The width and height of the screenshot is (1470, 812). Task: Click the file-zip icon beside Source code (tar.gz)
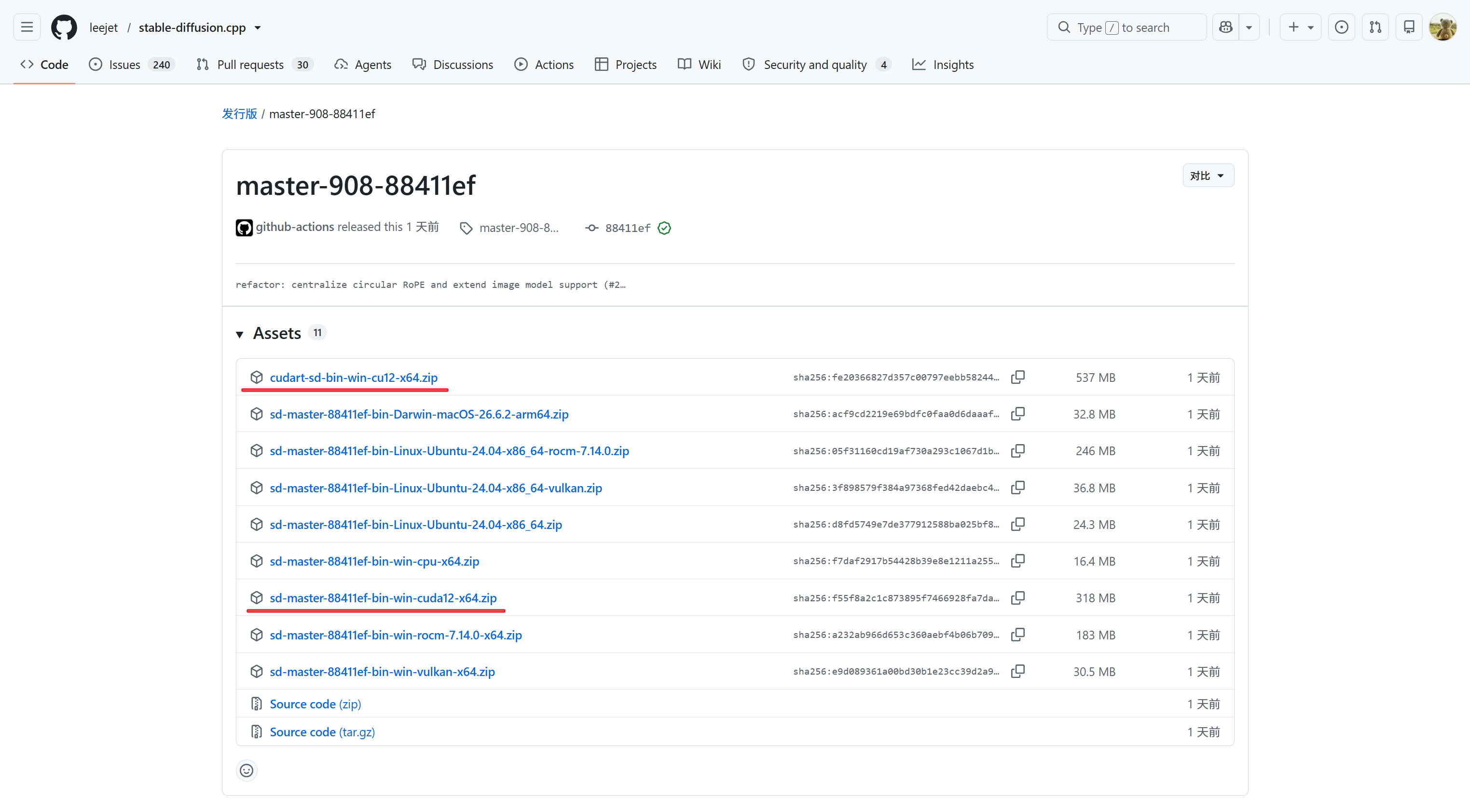point(257,731)
